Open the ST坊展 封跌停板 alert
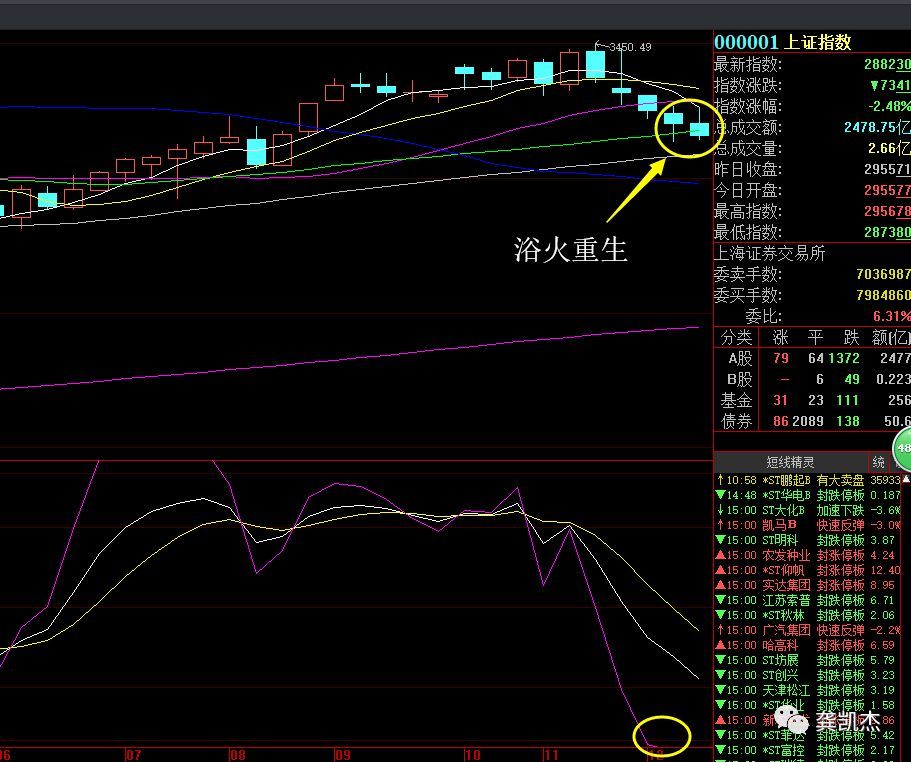 (808, 660)
